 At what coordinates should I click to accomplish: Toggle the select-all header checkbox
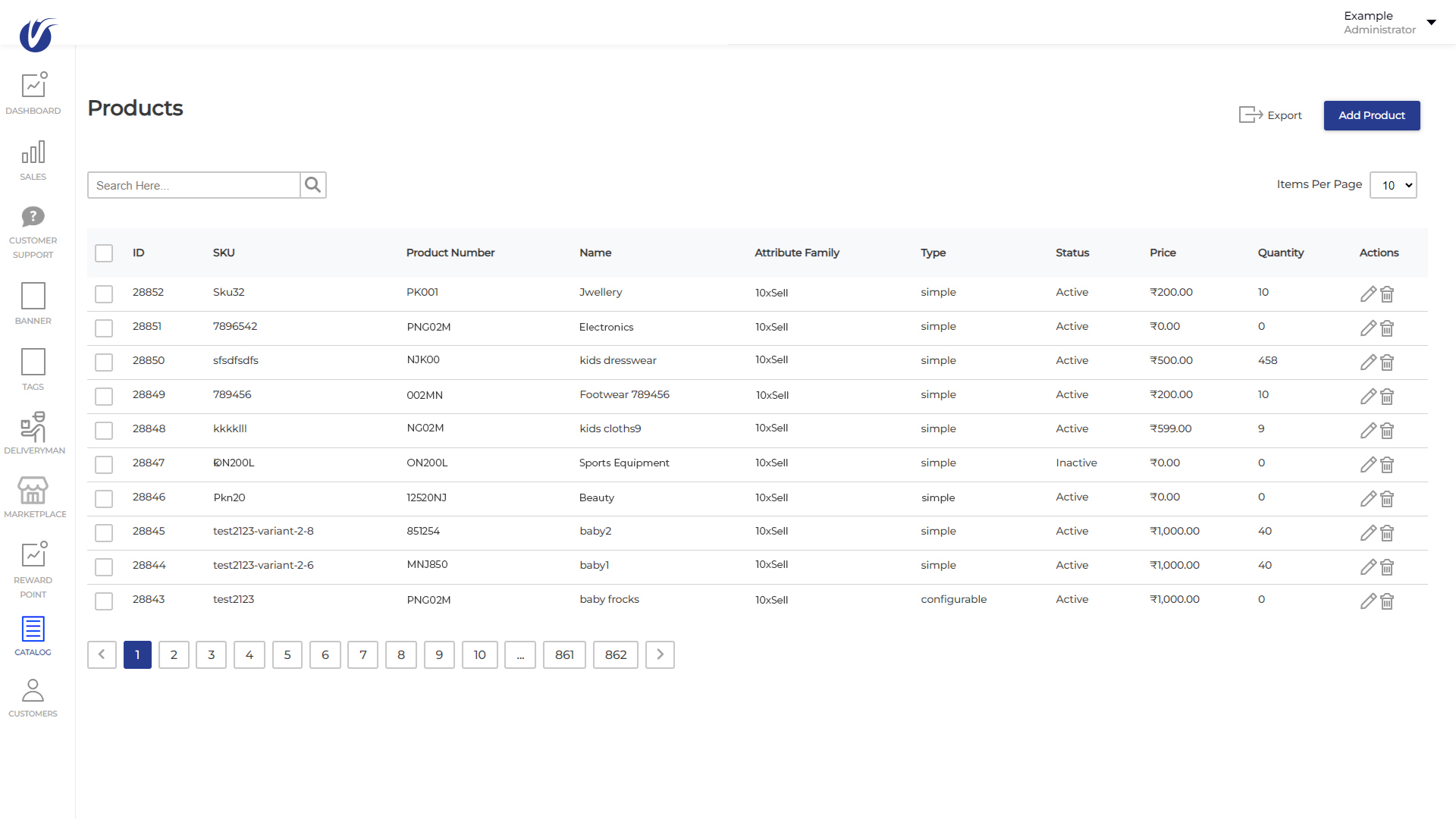point(104,253)
